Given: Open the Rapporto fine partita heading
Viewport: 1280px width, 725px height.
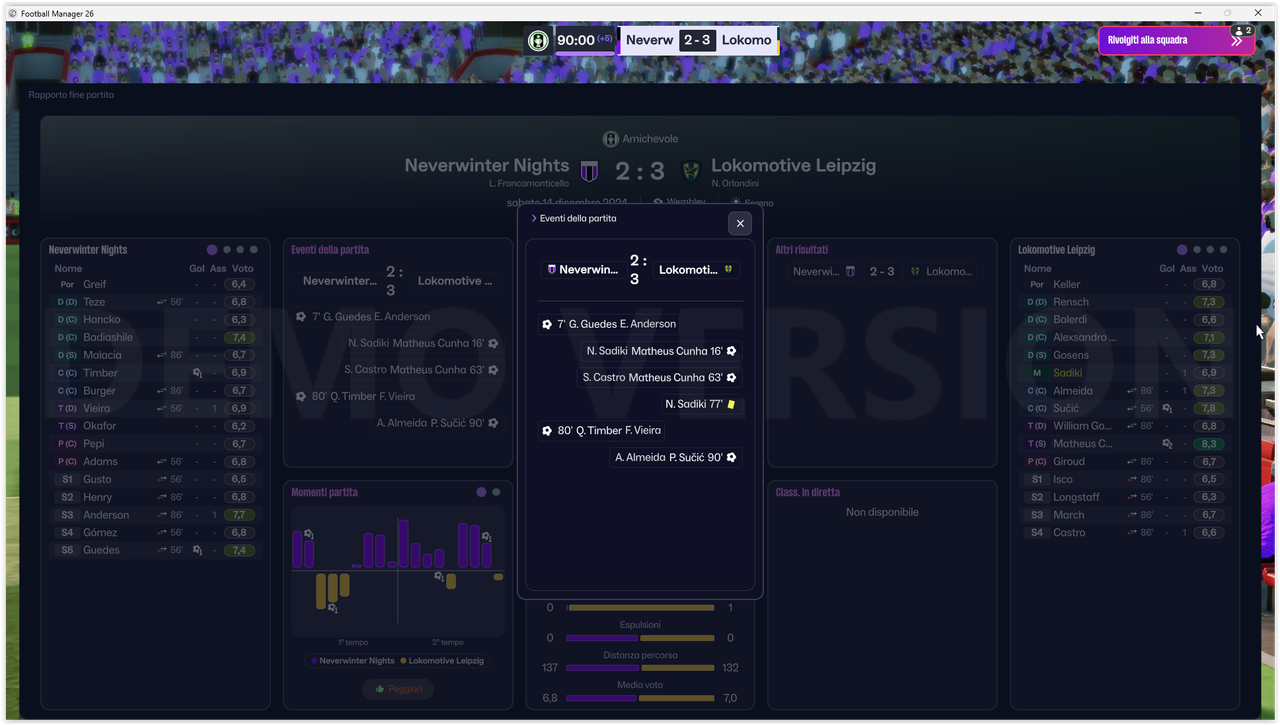Looking at the screenshot, I should (71, 95).
